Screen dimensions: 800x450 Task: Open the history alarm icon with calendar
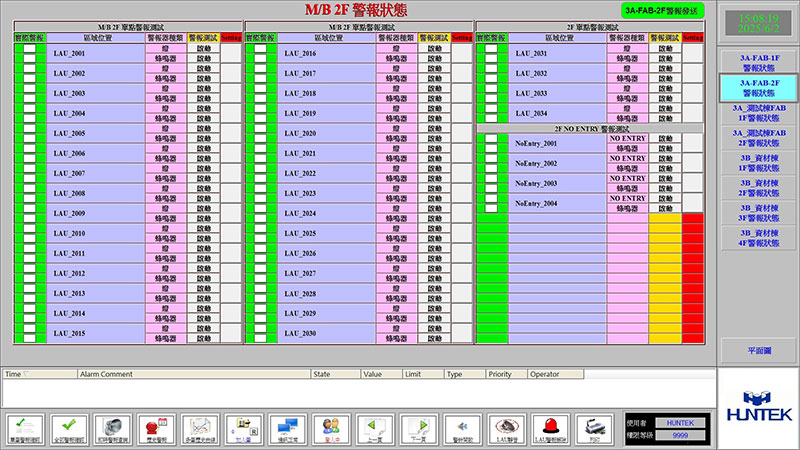tap(154, 427)
